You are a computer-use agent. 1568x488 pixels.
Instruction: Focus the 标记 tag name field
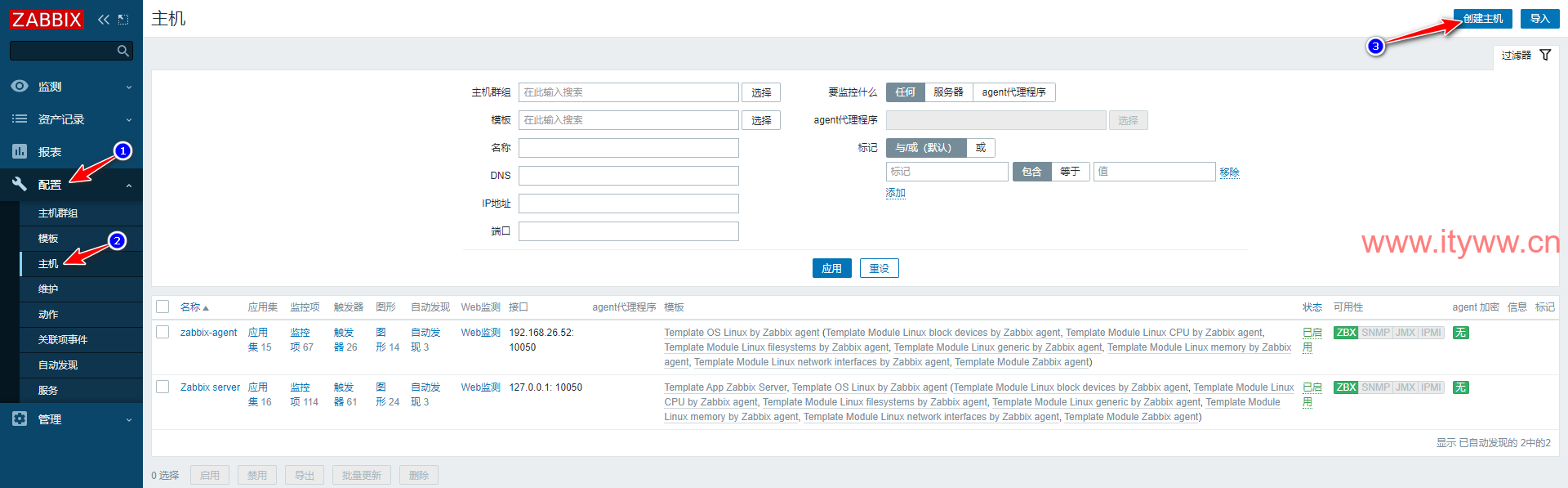pos(947,172)
